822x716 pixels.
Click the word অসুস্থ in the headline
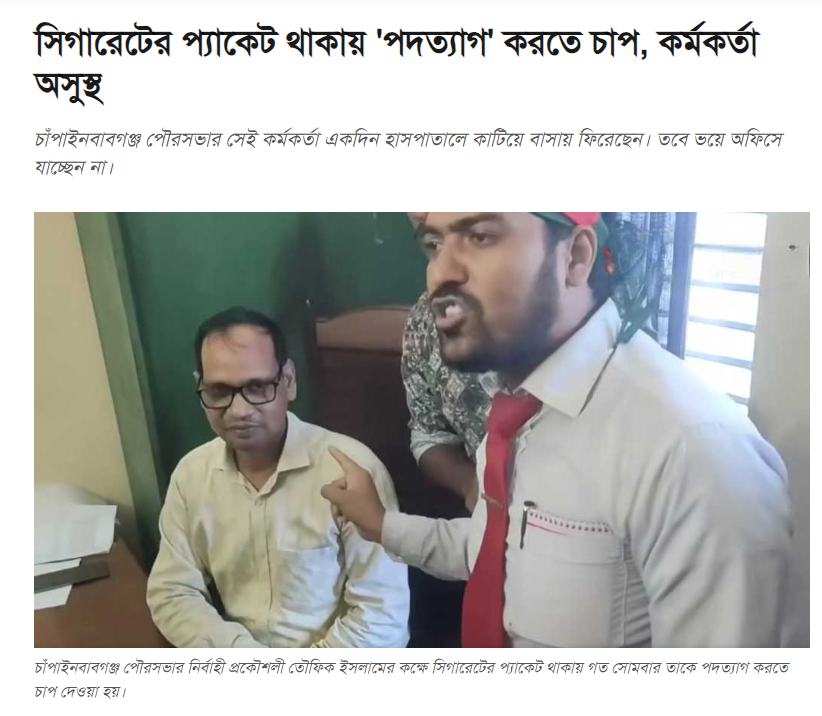coord(68,86)
